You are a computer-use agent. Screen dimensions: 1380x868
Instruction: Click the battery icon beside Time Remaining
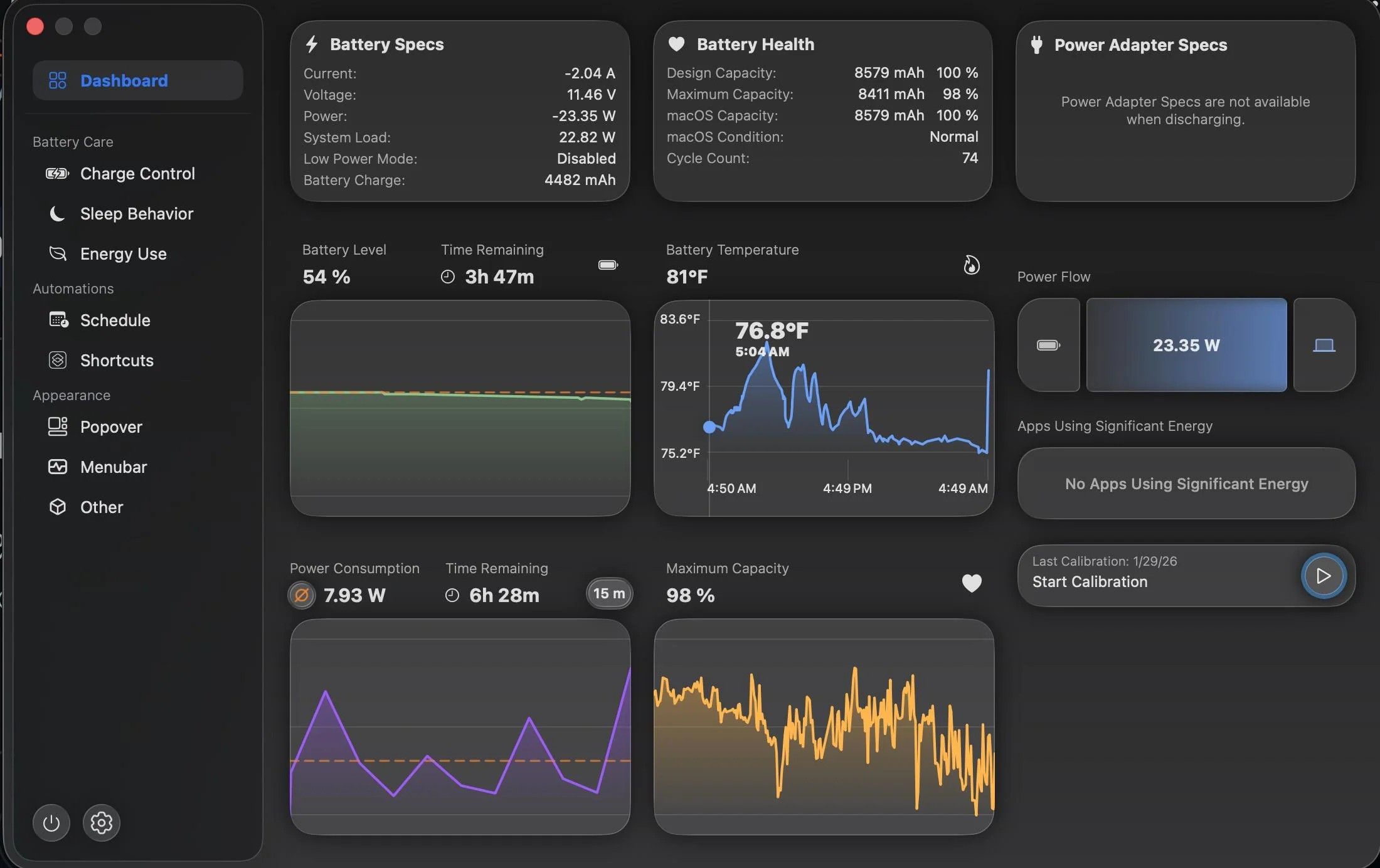[x=608, y=265]
